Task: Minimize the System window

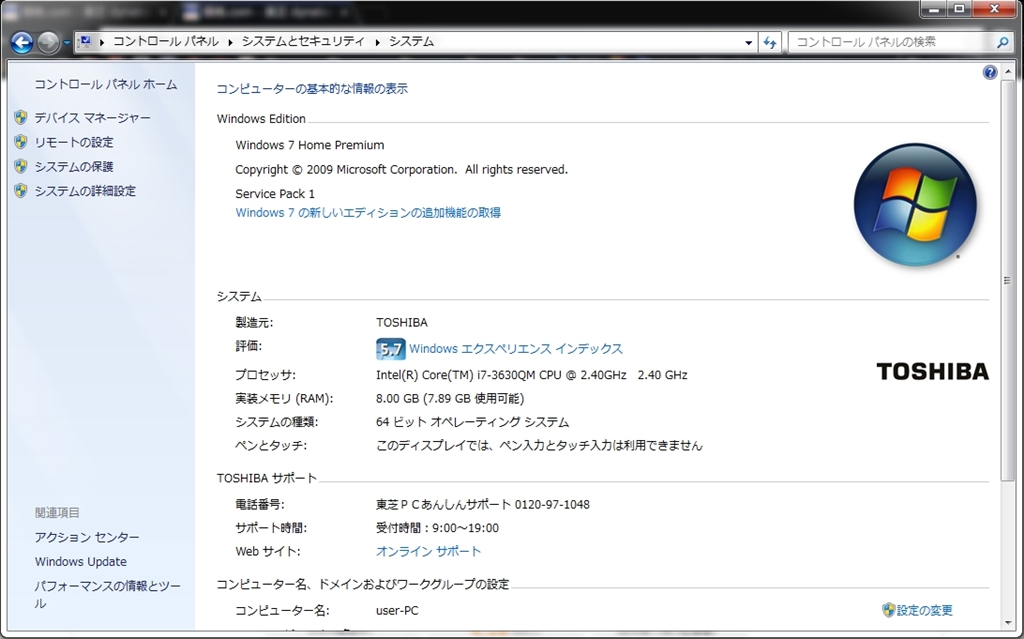Action: 934,9
